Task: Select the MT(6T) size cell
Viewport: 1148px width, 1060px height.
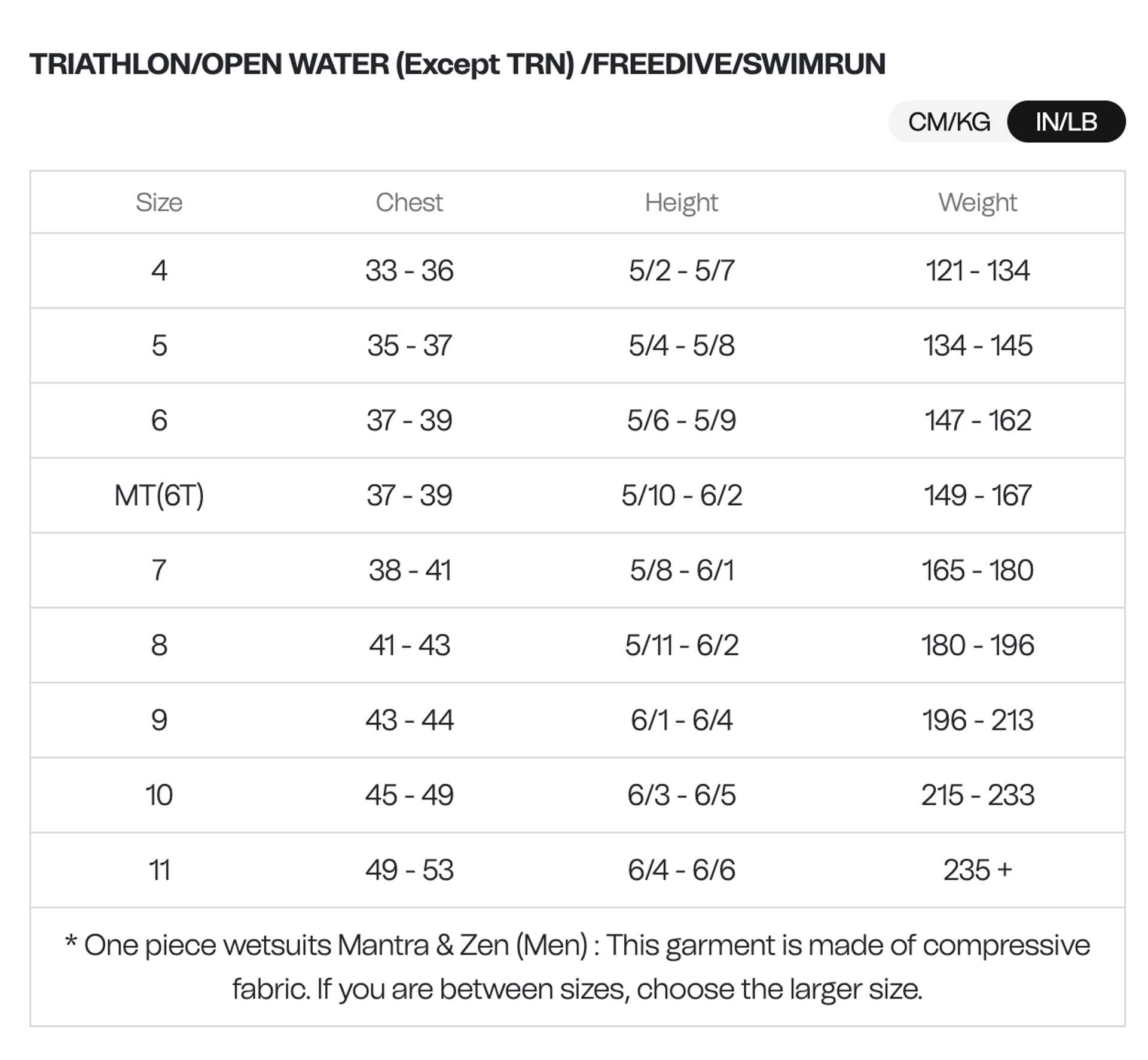Action: [159, 496]
